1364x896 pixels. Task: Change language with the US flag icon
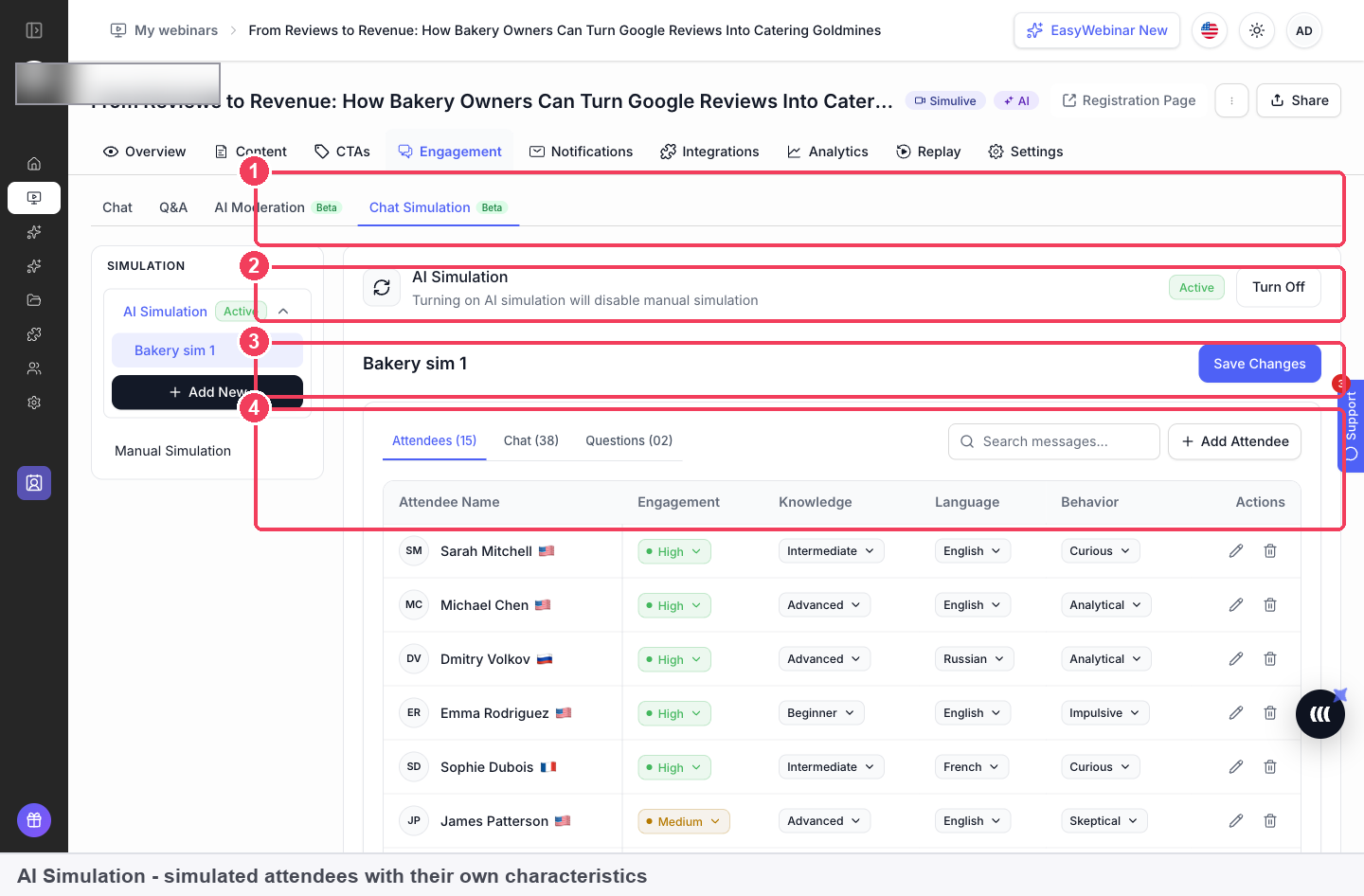point(1210,30)
